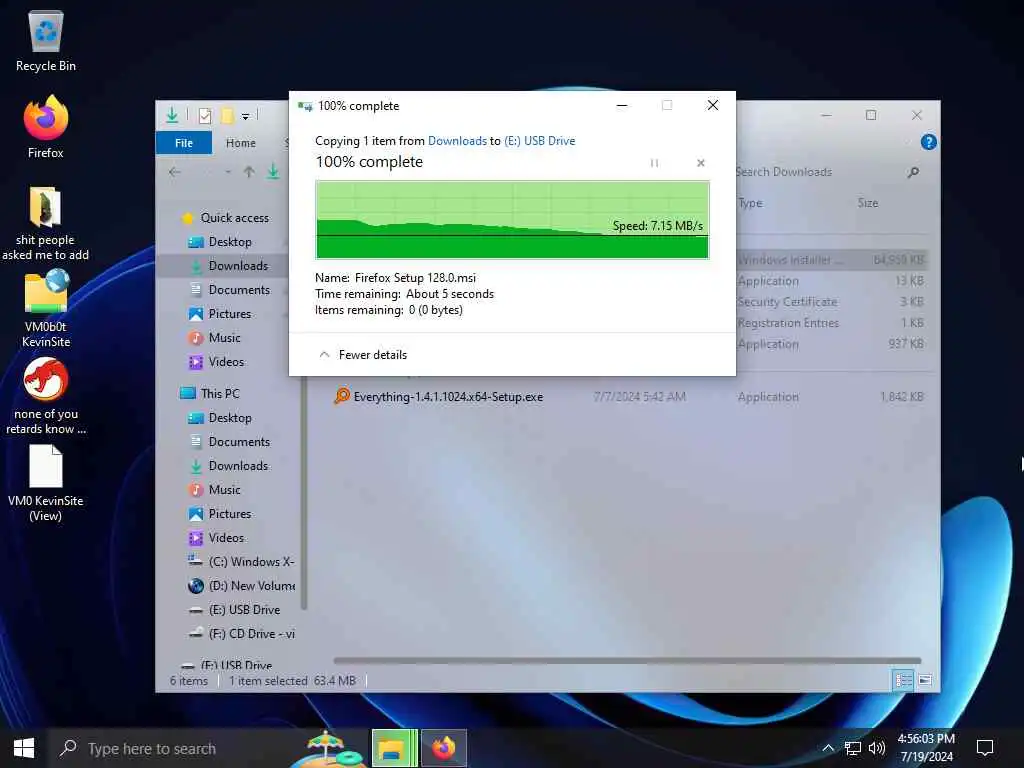Select the VM0 KevinSite (View) file icon

(x=46, y=483)
